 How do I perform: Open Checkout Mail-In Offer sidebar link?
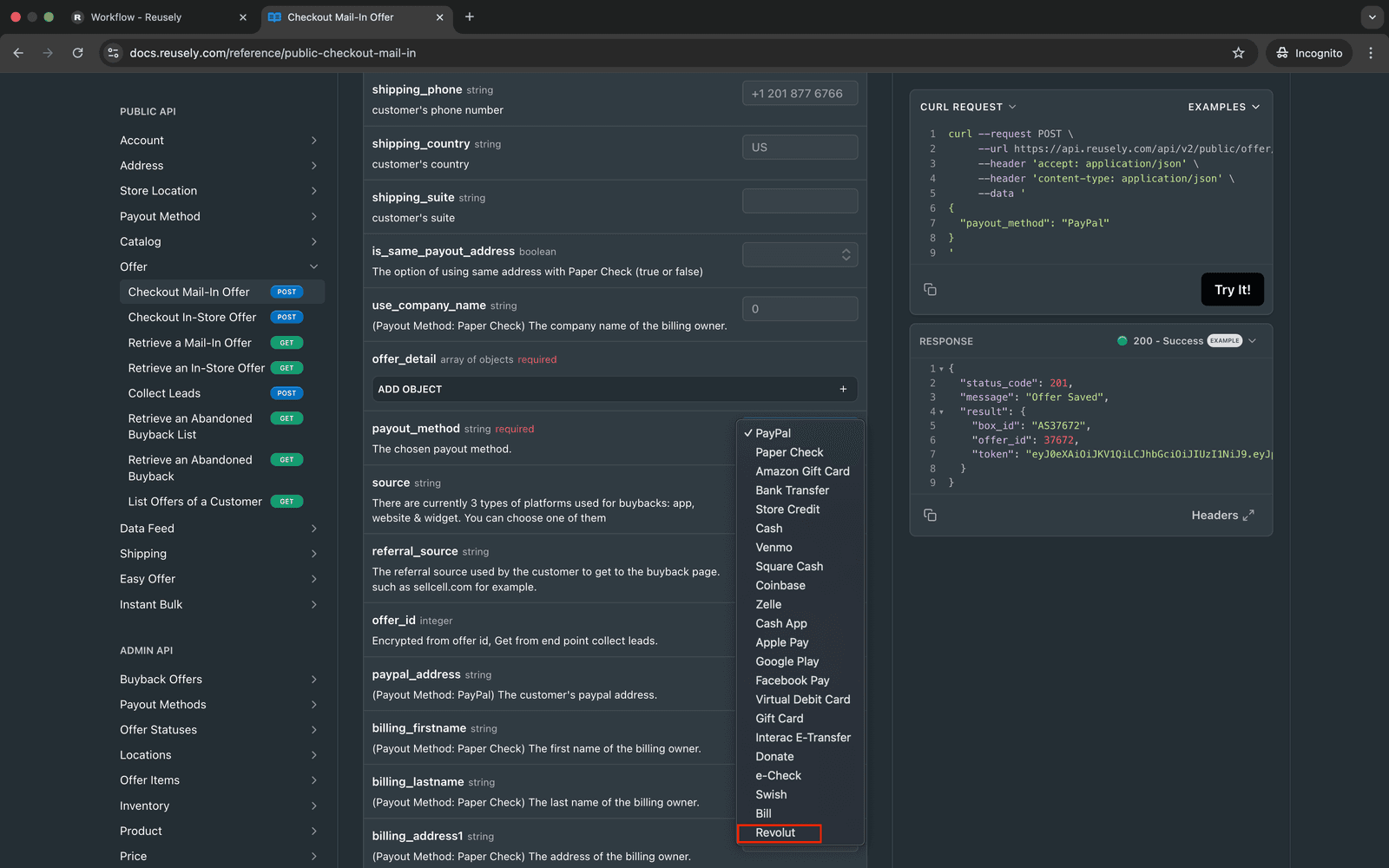coord(222,293)
